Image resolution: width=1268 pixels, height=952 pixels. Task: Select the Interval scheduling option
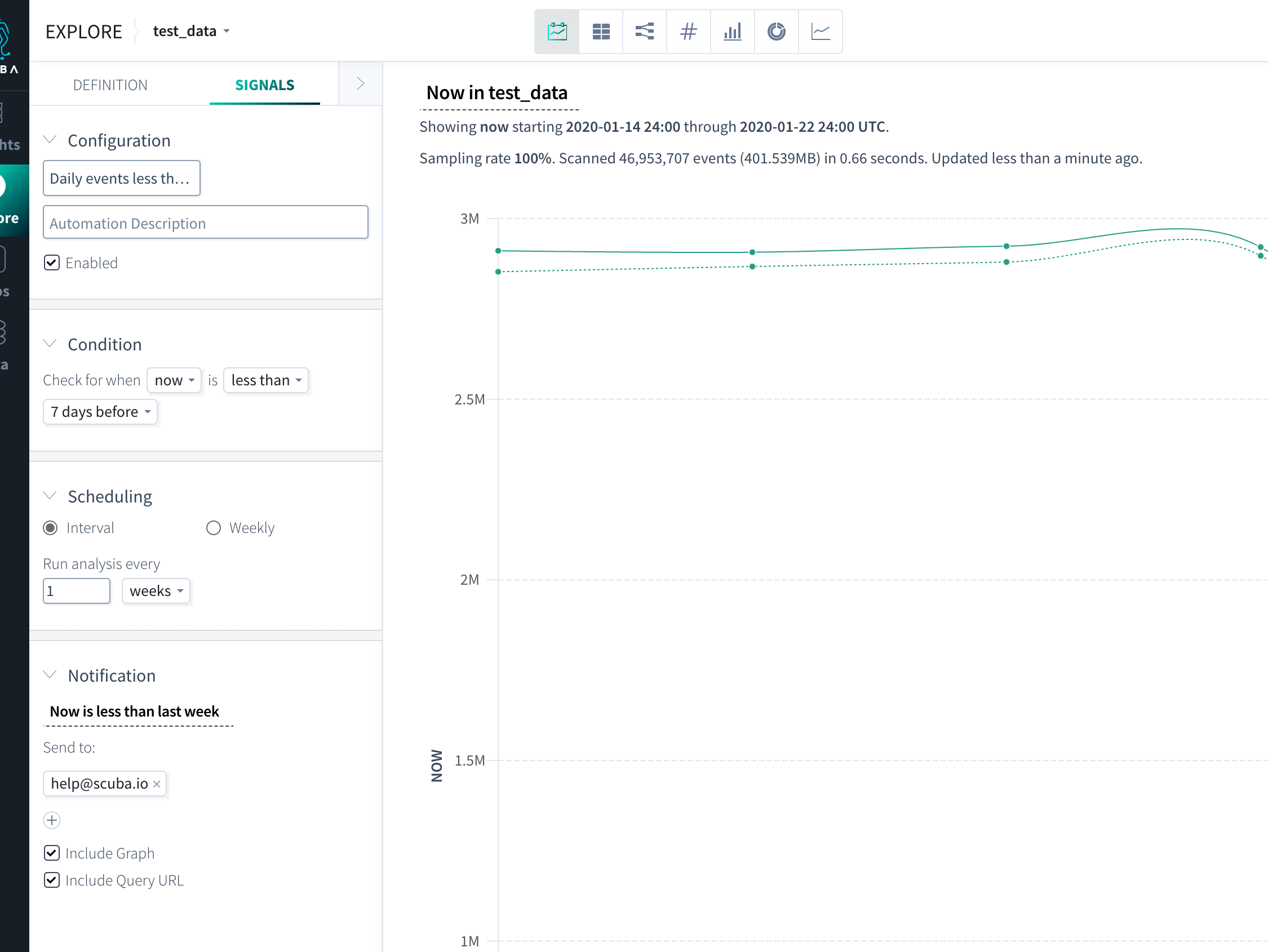point(51,528)
